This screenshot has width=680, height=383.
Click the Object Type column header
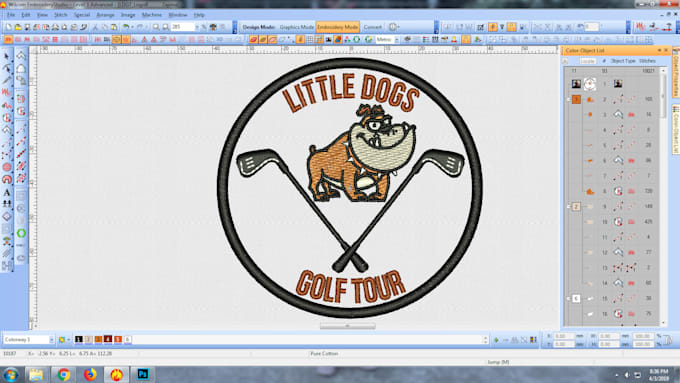coord(623,61)
